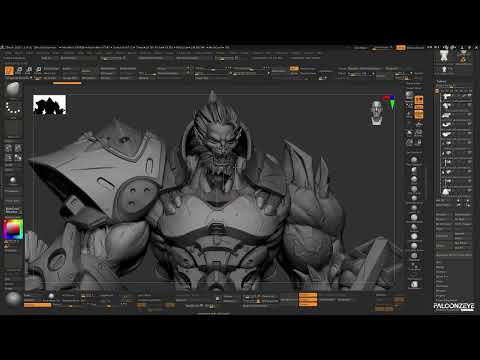Toggle the top orange button in the right shelf
This screenshot has width=480, height=360.
pyautogui.click(x=419, y=99)
